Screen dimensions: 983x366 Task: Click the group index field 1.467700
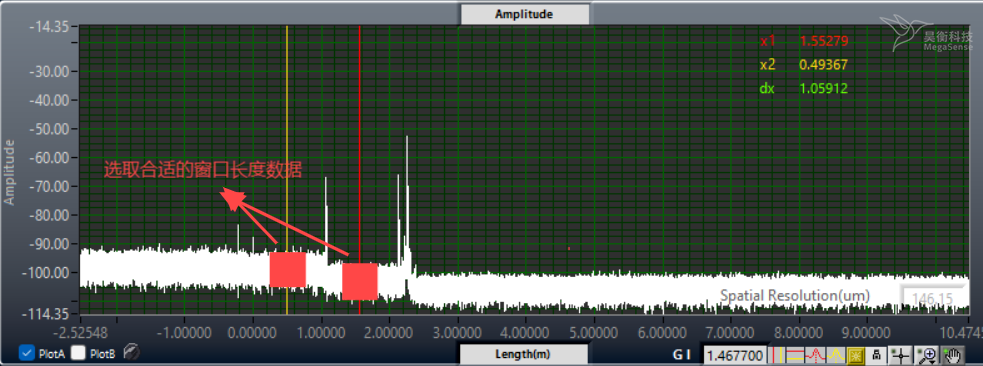(x=735, y=356)
